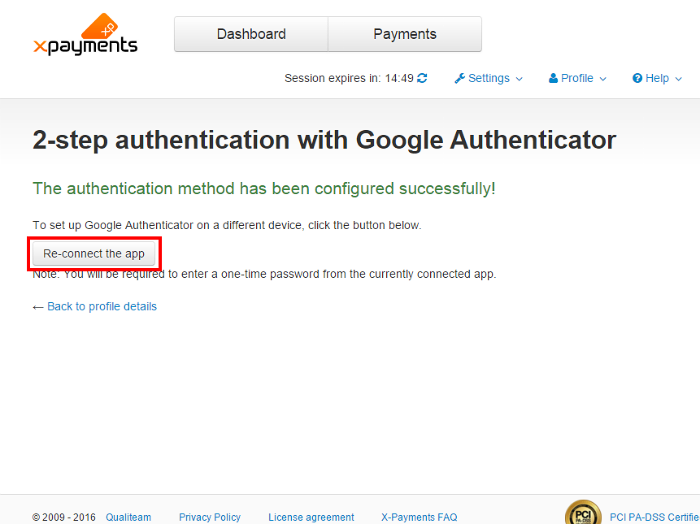Open the Dashboard tab

(x=251, y=34)
